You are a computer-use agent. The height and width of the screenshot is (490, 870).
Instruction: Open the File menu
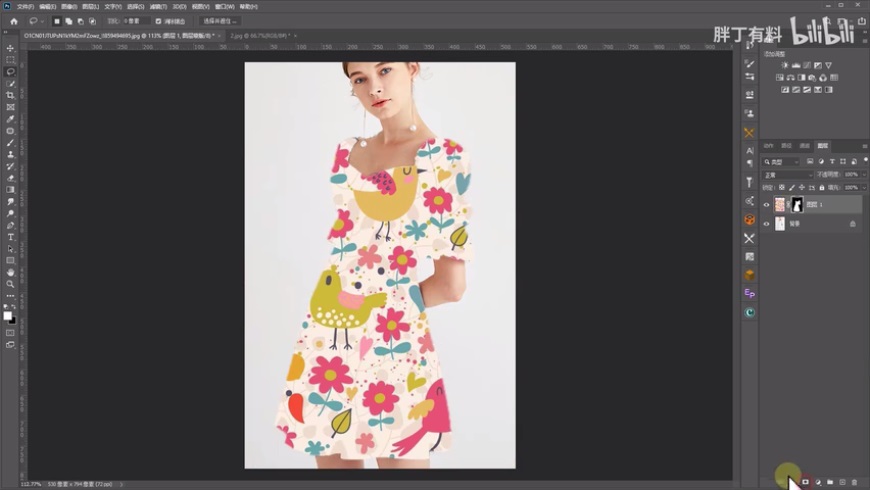point(25,7)
